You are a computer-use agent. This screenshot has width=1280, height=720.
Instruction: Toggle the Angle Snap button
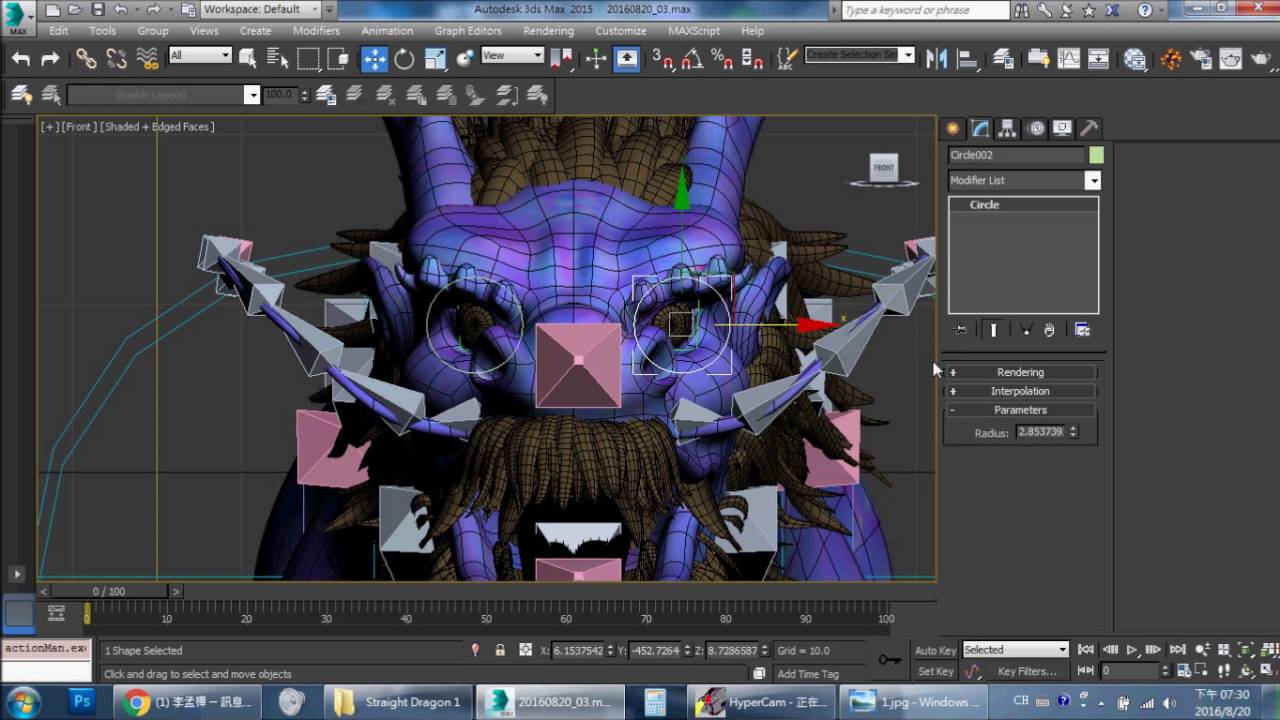tap(692, 59)
